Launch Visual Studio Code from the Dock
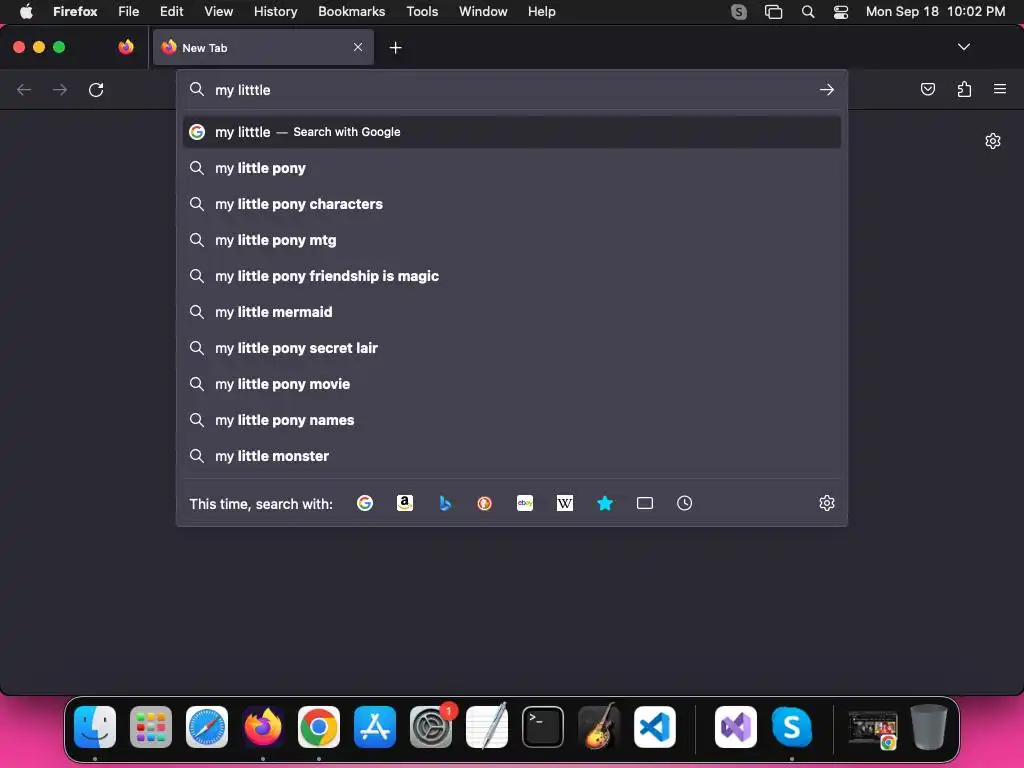The width and height of the screenshot is (1024, 768). coord(654,727)
